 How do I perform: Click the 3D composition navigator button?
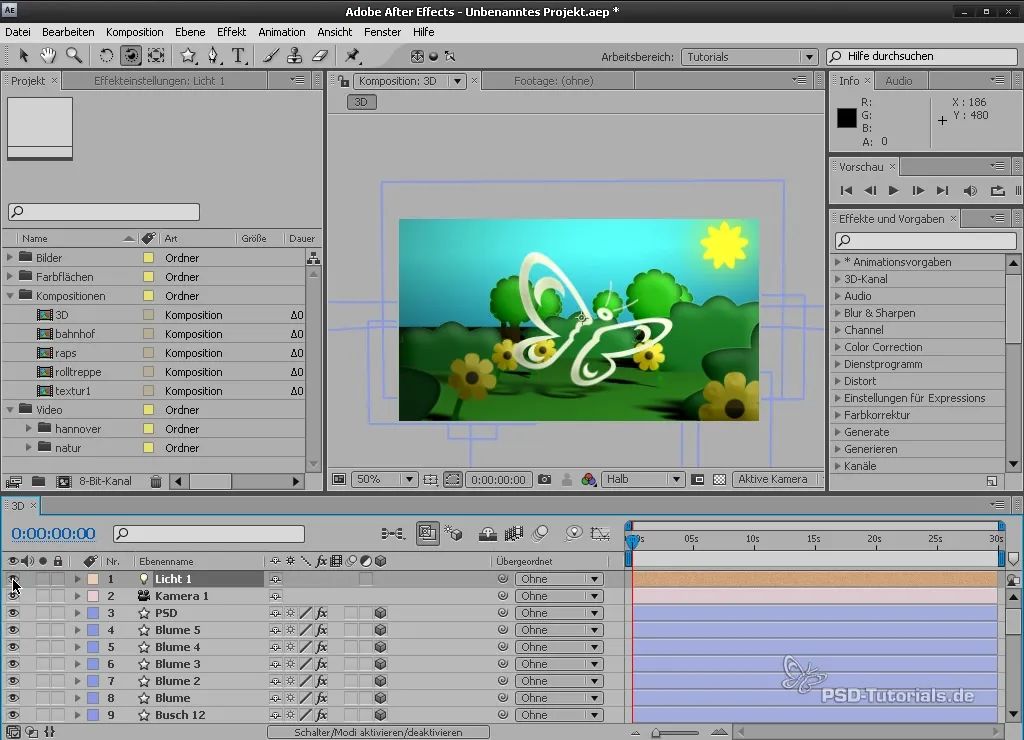point(361,102)
